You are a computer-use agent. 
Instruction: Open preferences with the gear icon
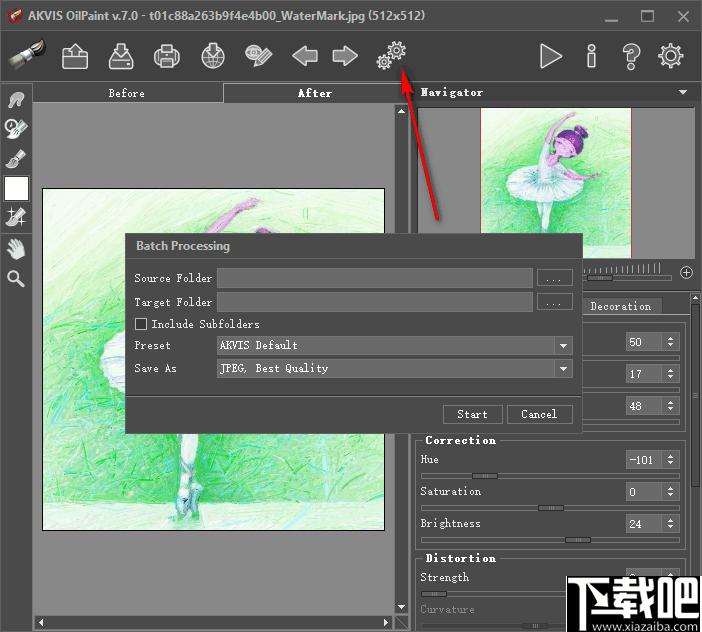point(671,56)
